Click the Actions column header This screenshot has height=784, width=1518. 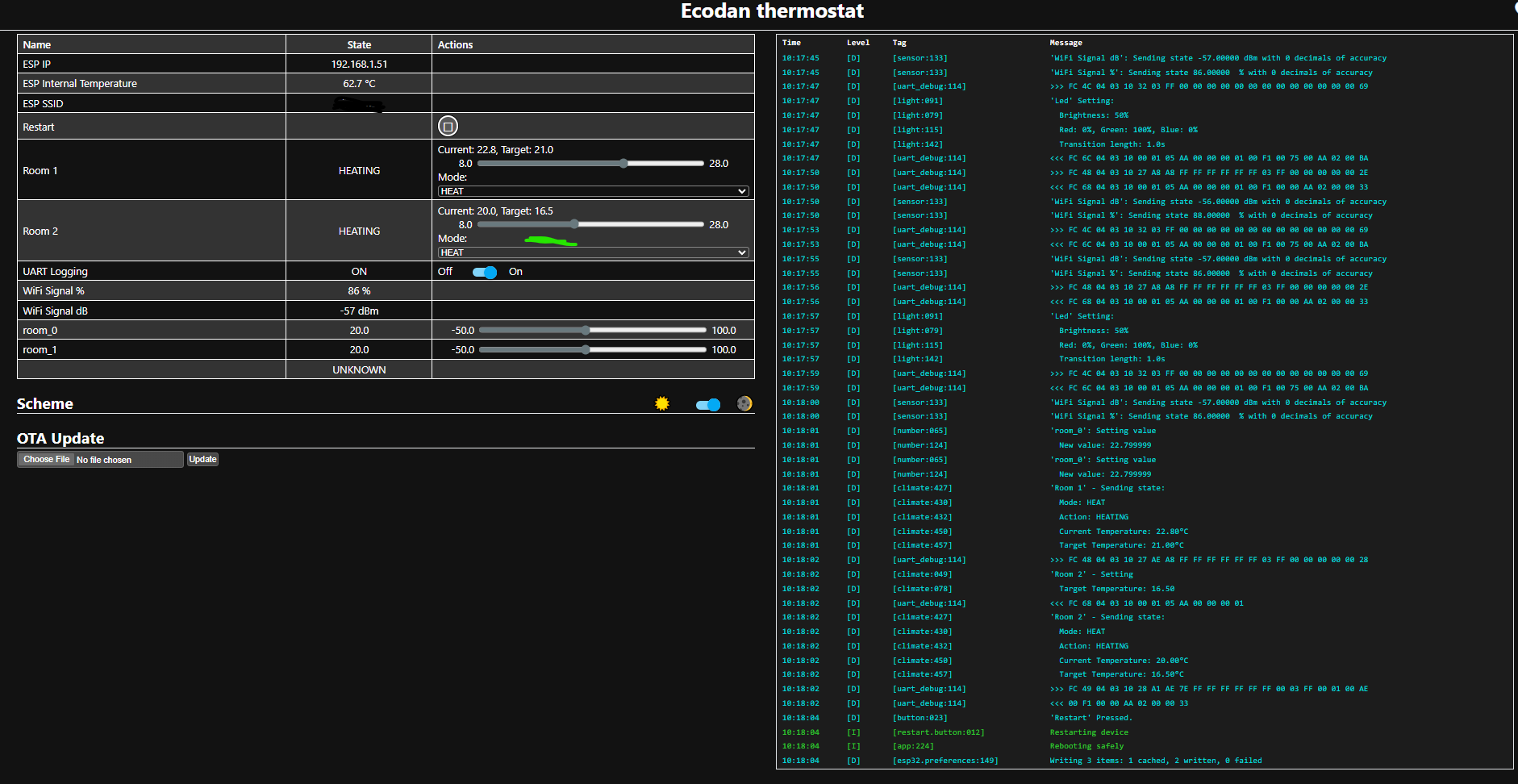(455, 45)
